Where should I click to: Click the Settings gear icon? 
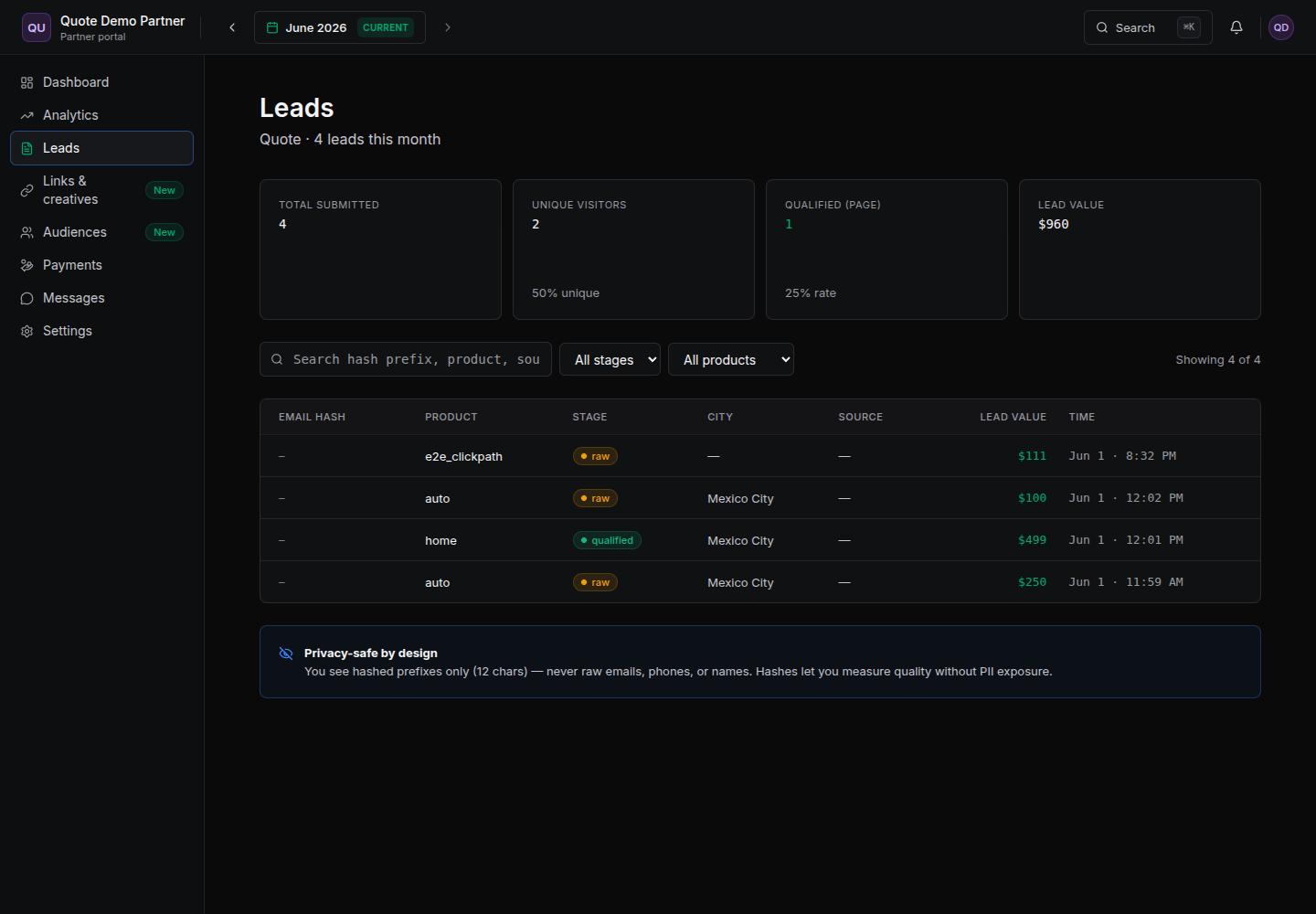pos(27,331)
